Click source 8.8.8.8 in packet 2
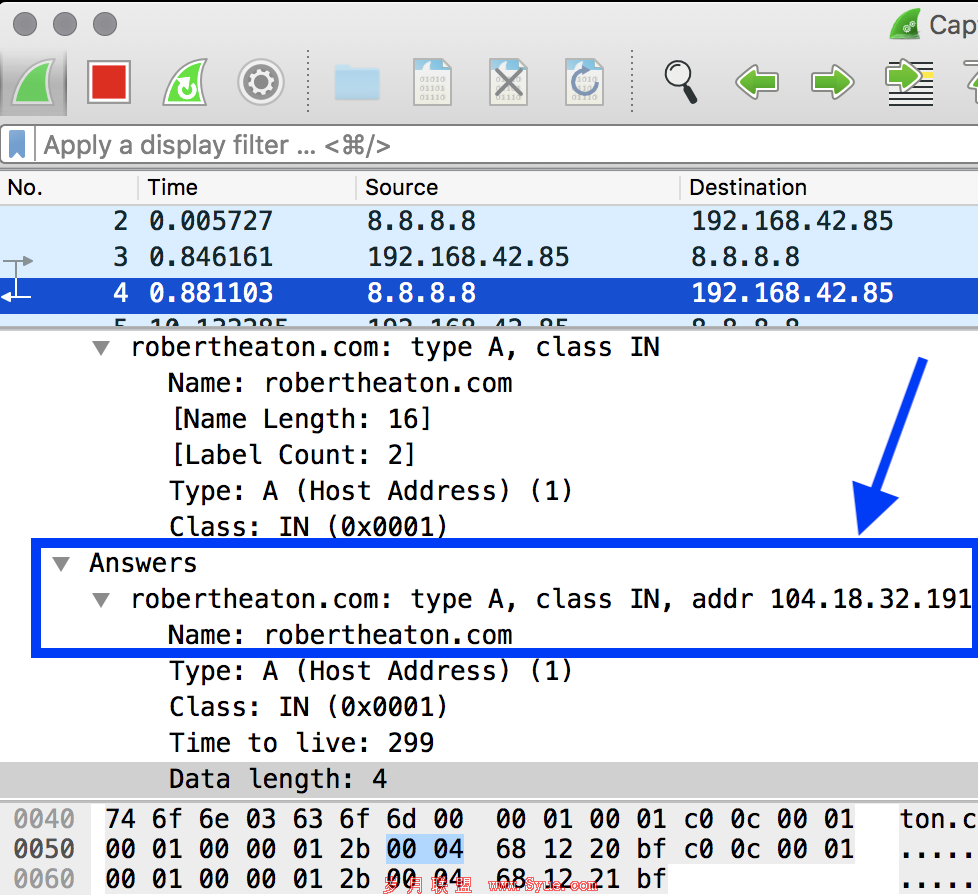 click(x=422, y=221)
